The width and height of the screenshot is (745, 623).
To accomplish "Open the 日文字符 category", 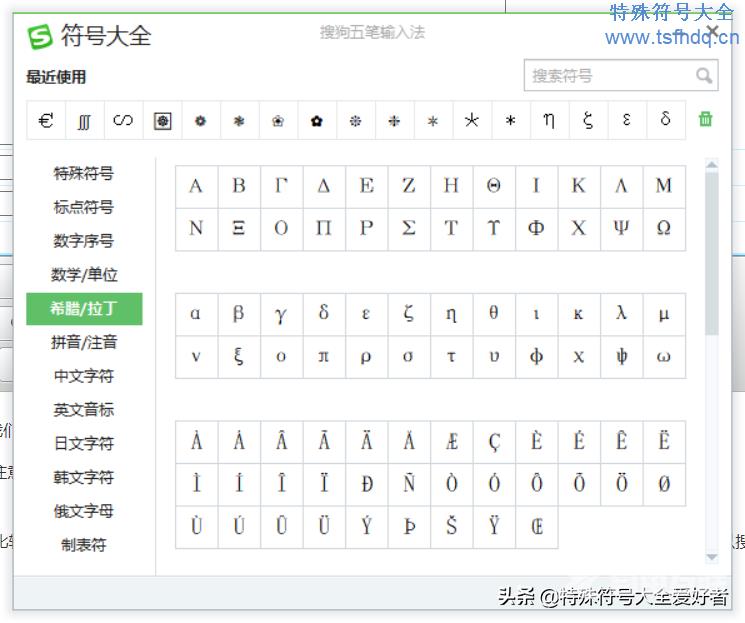I will 84,443.
